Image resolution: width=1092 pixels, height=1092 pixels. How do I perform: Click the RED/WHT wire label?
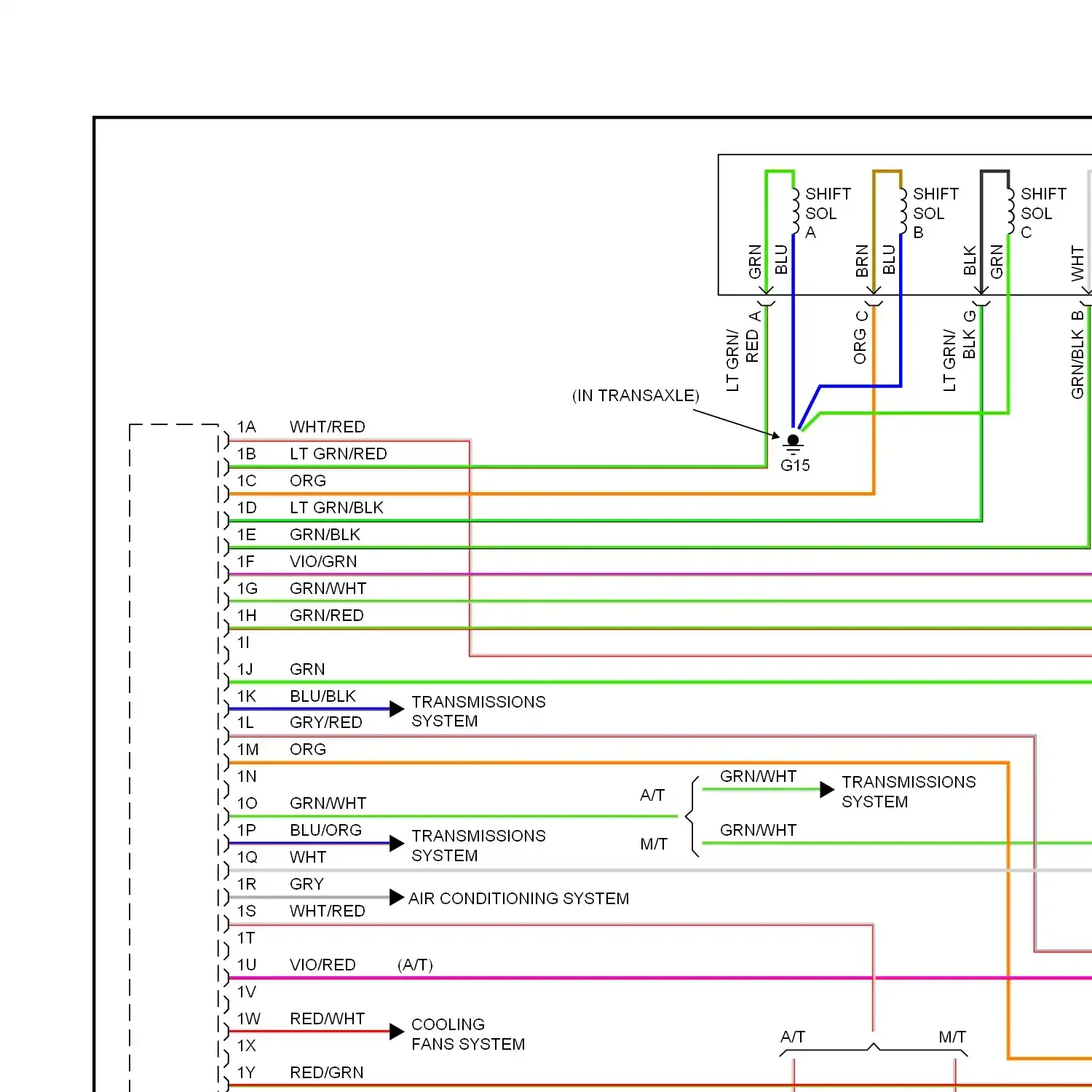coord(328,1019)
